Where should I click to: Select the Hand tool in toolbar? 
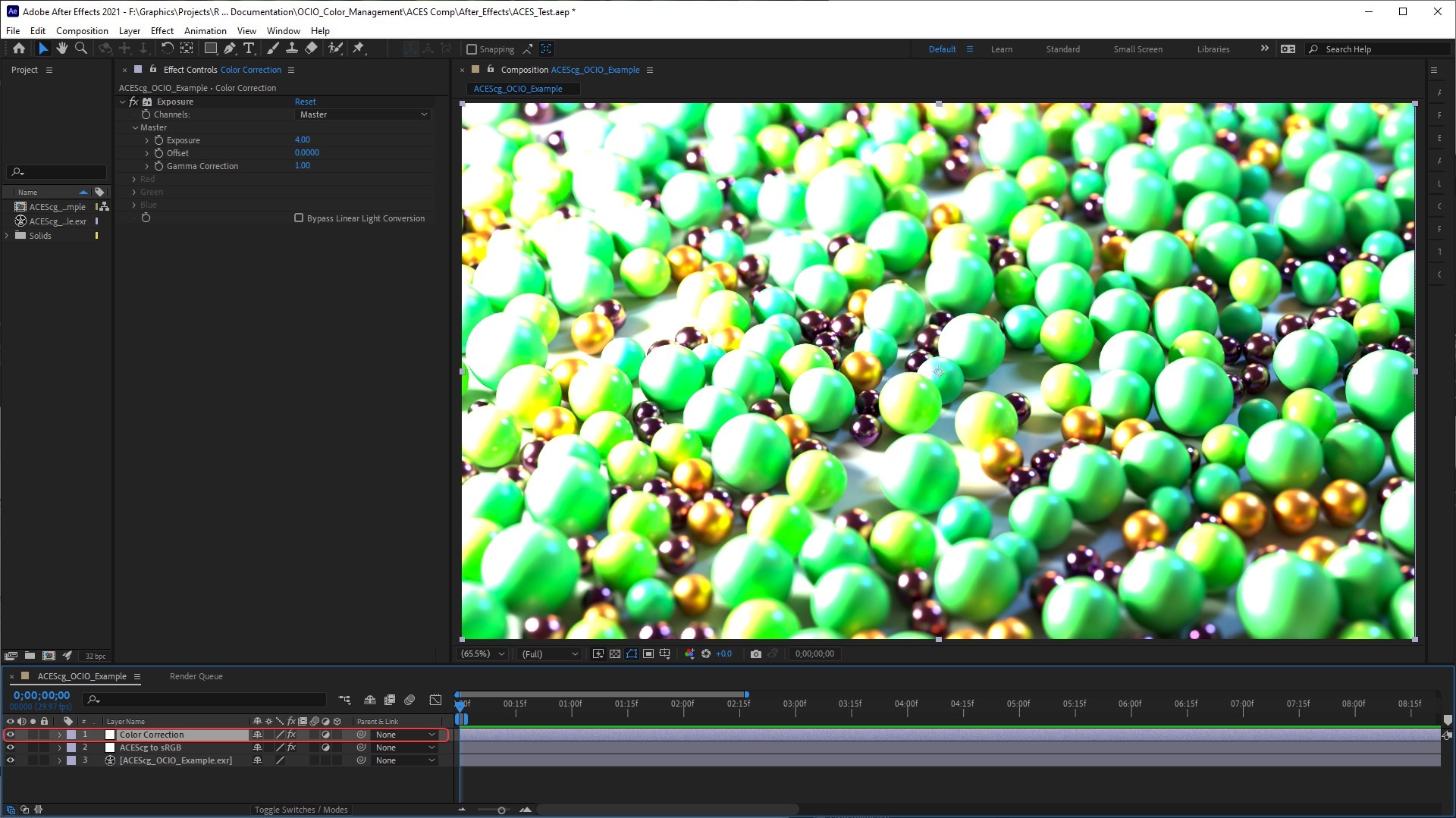tap(61, 49)
